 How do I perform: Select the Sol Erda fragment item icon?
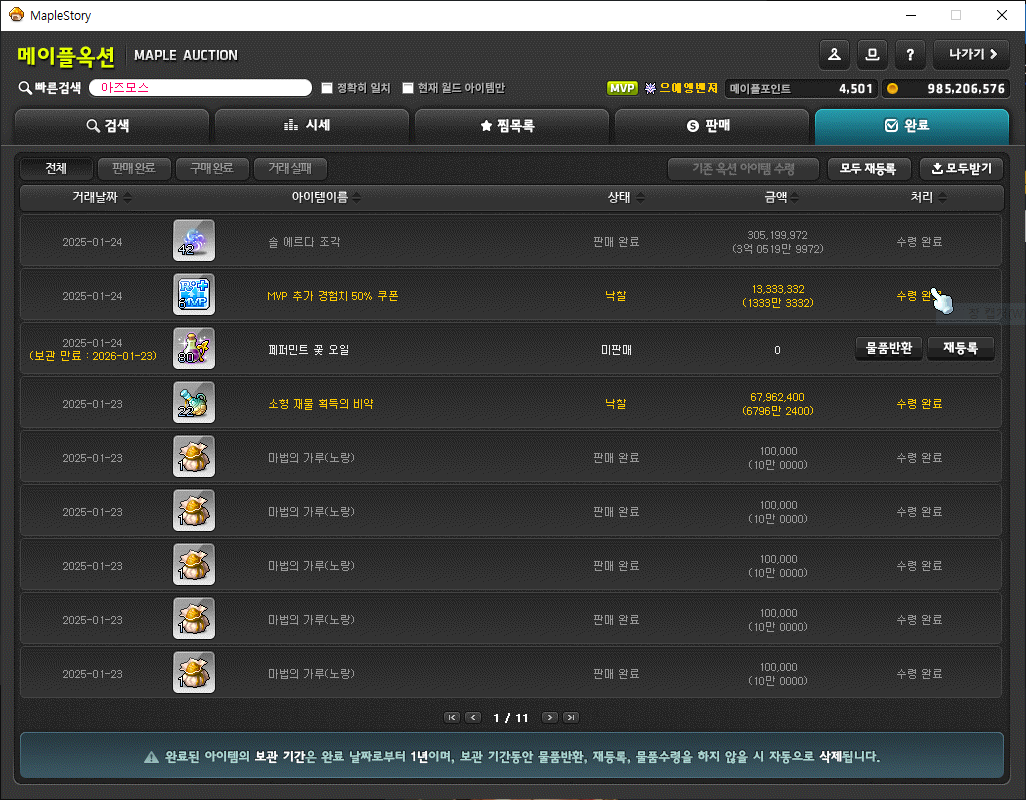click(x=194, y=241)
